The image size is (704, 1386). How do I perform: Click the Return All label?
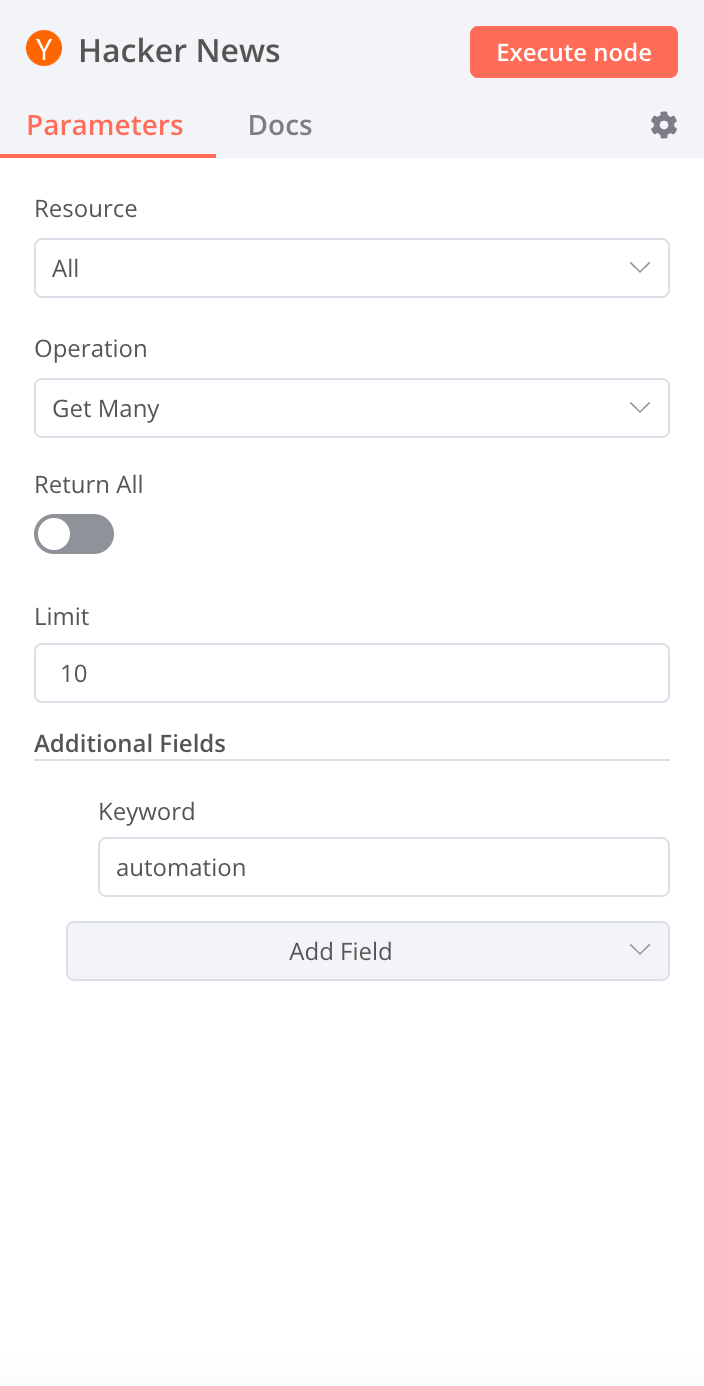pos(89,485)
